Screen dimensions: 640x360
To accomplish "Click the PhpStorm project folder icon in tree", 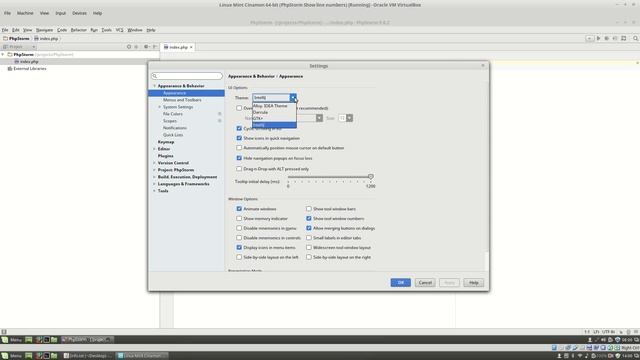I will [x=10, y=54].
